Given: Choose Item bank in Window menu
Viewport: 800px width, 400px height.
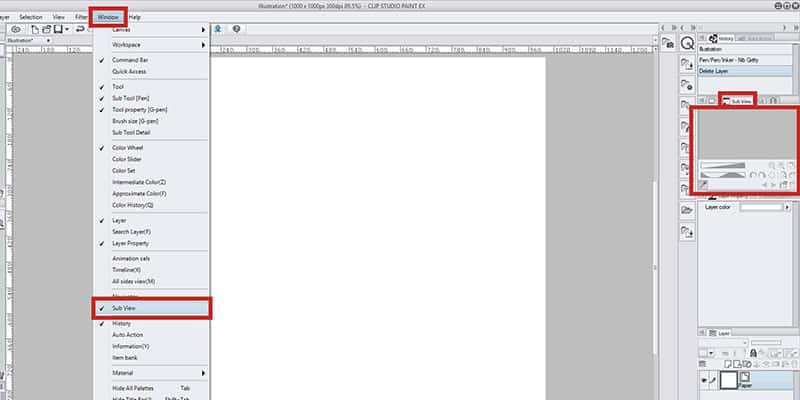Looking at the screenshot, I should [151, 358].
